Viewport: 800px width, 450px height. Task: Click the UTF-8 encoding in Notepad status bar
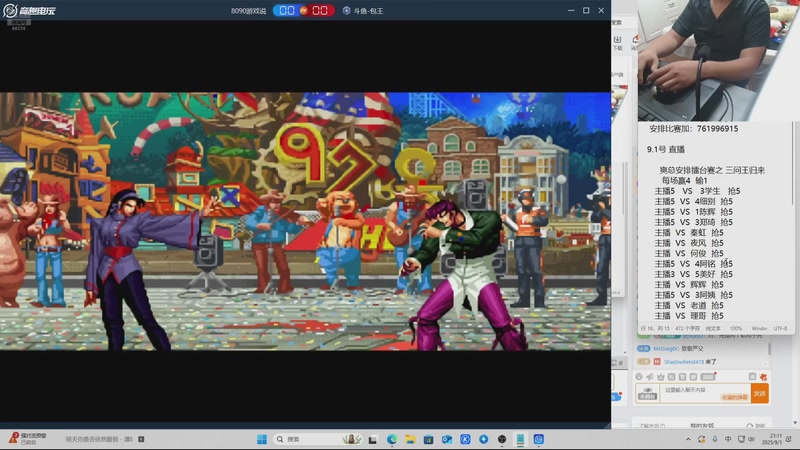(780, 329)
